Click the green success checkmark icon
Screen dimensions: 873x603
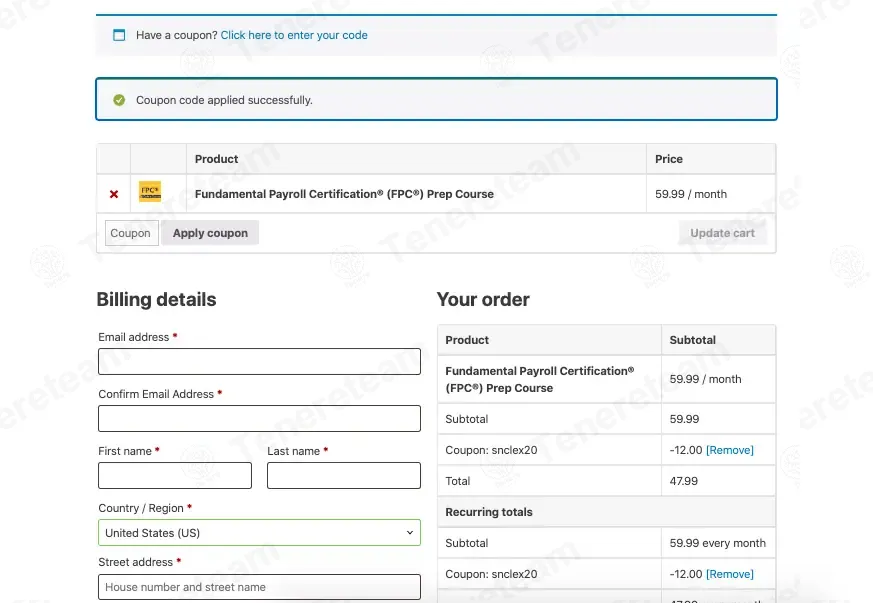(x=119, y=100)
